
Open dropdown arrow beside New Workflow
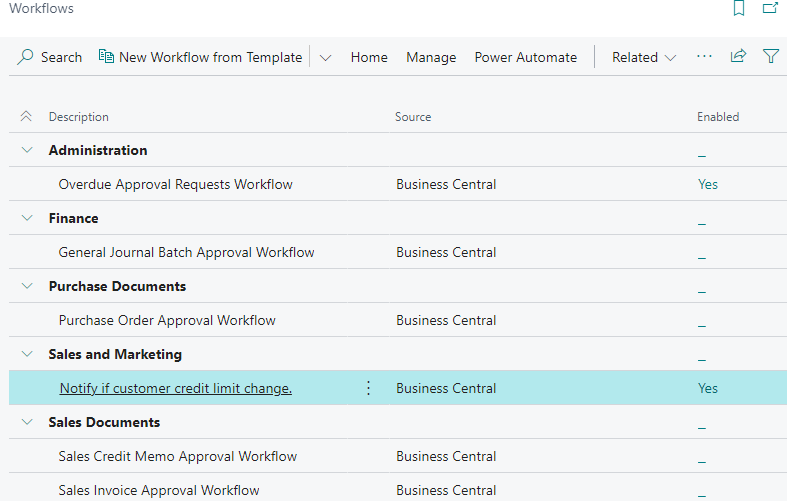(325, 57)
